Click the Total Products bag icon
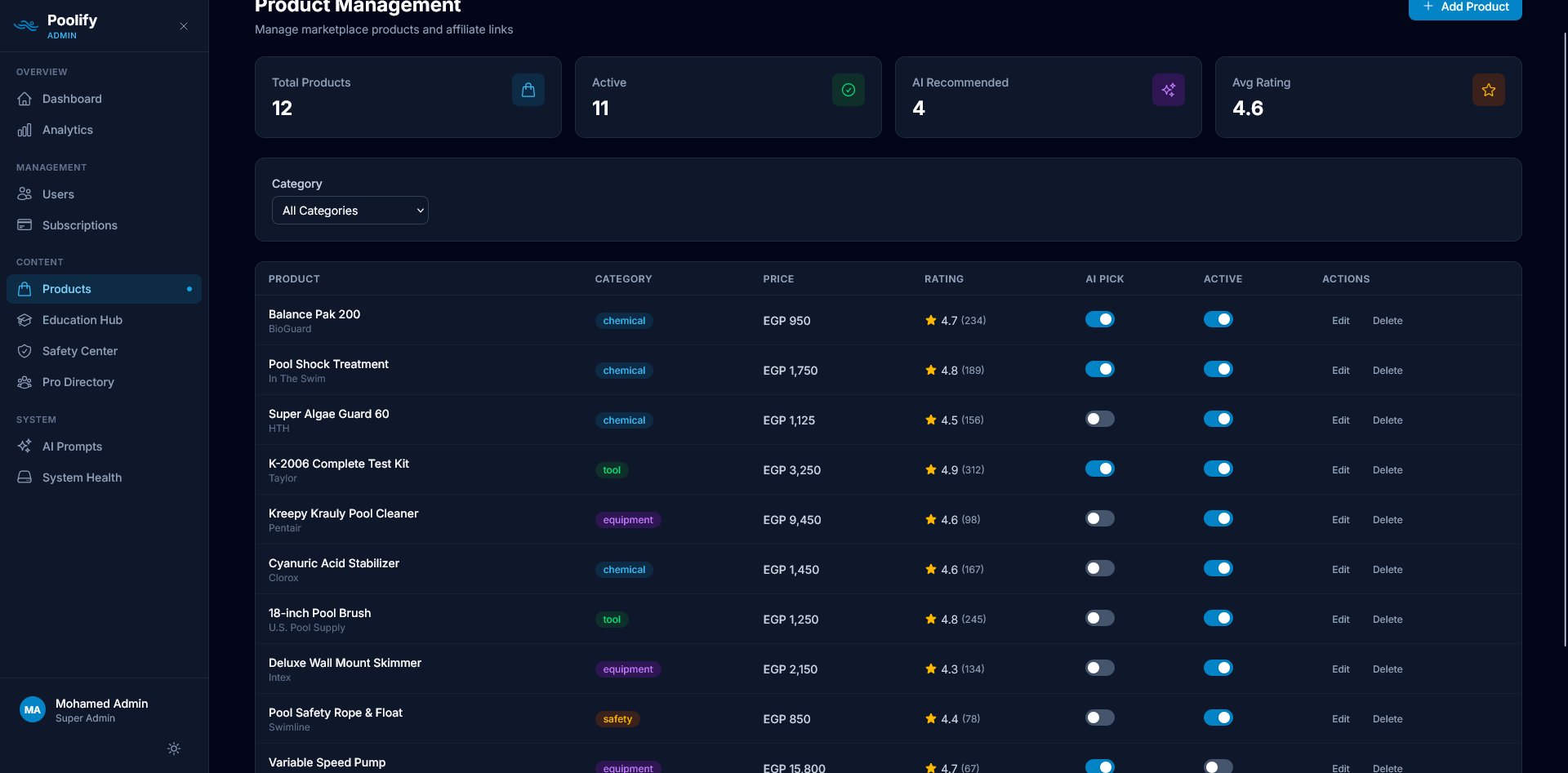Image resolution: width=1568 pixels, height=773 pixels. pos(528,90)
